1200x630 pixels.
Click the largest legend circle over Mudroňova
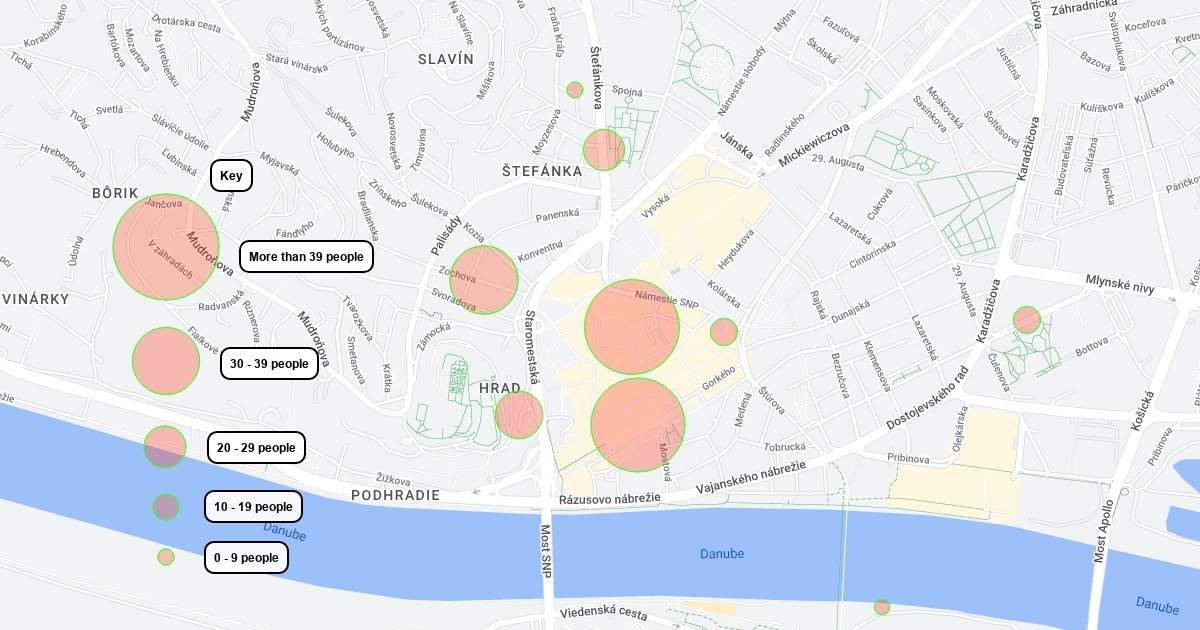click(x=166, y=247)
